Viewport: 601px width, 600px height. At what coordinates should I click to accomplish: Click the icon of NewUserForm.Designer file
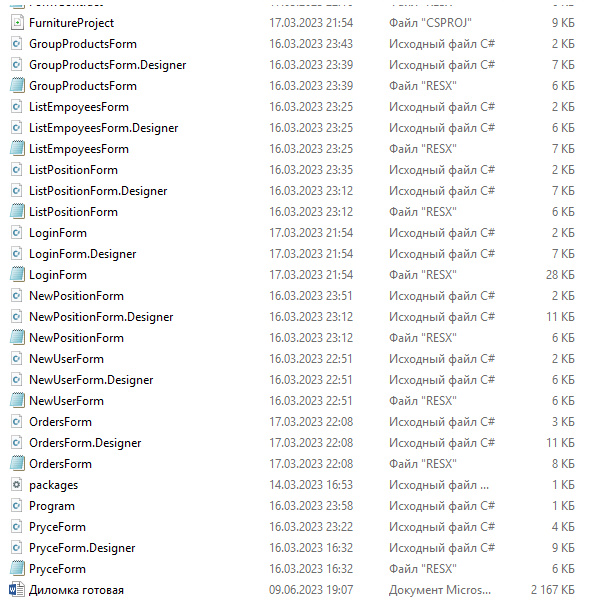[16, 380]
